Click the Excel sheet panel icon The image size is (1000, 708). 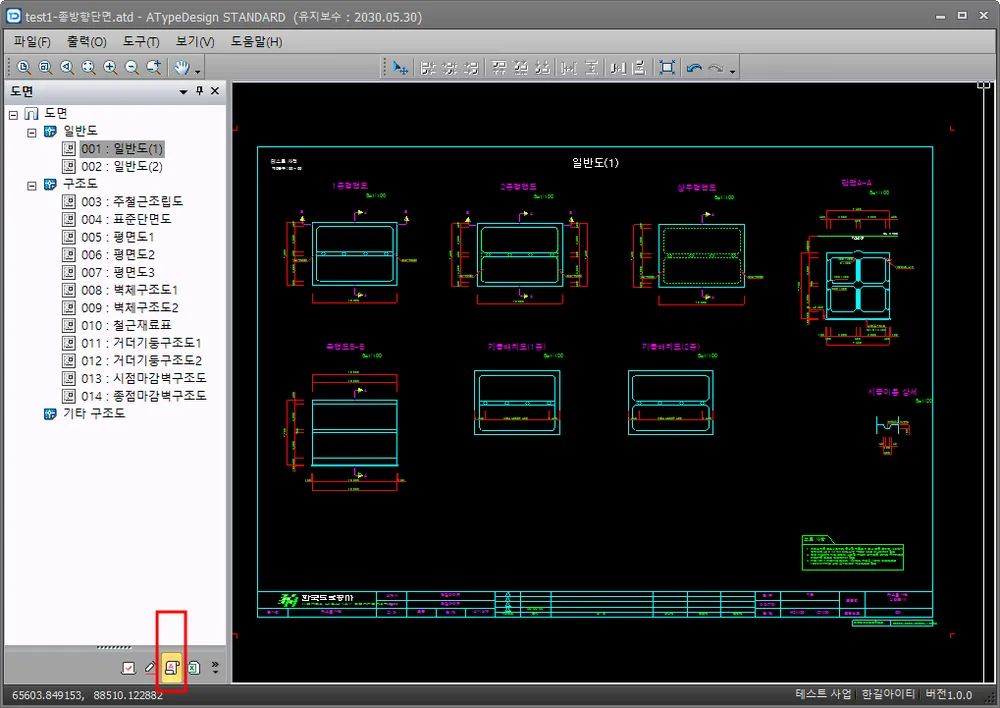193,668
